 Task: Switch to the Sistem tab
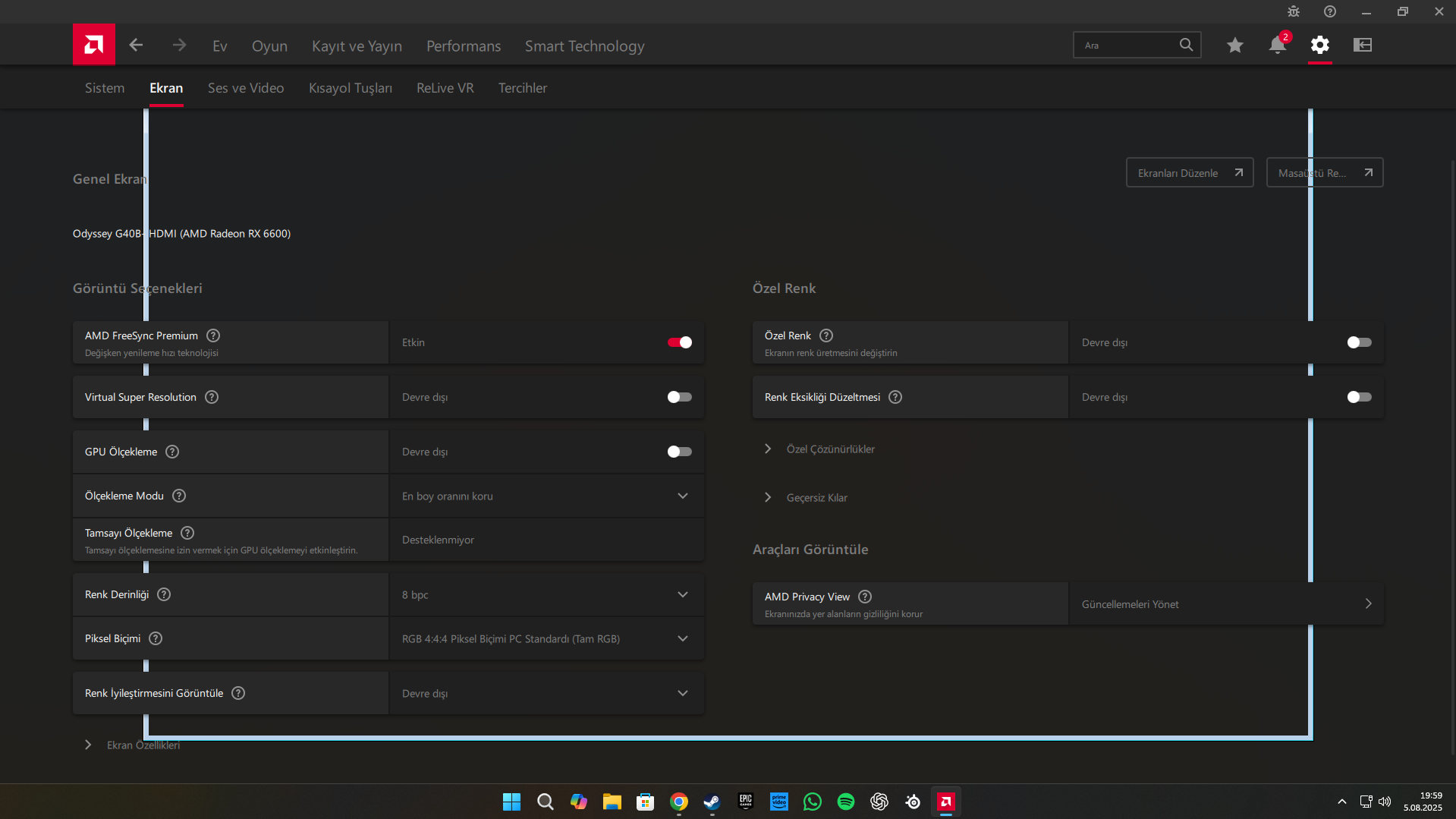click(x=105, y=88)
